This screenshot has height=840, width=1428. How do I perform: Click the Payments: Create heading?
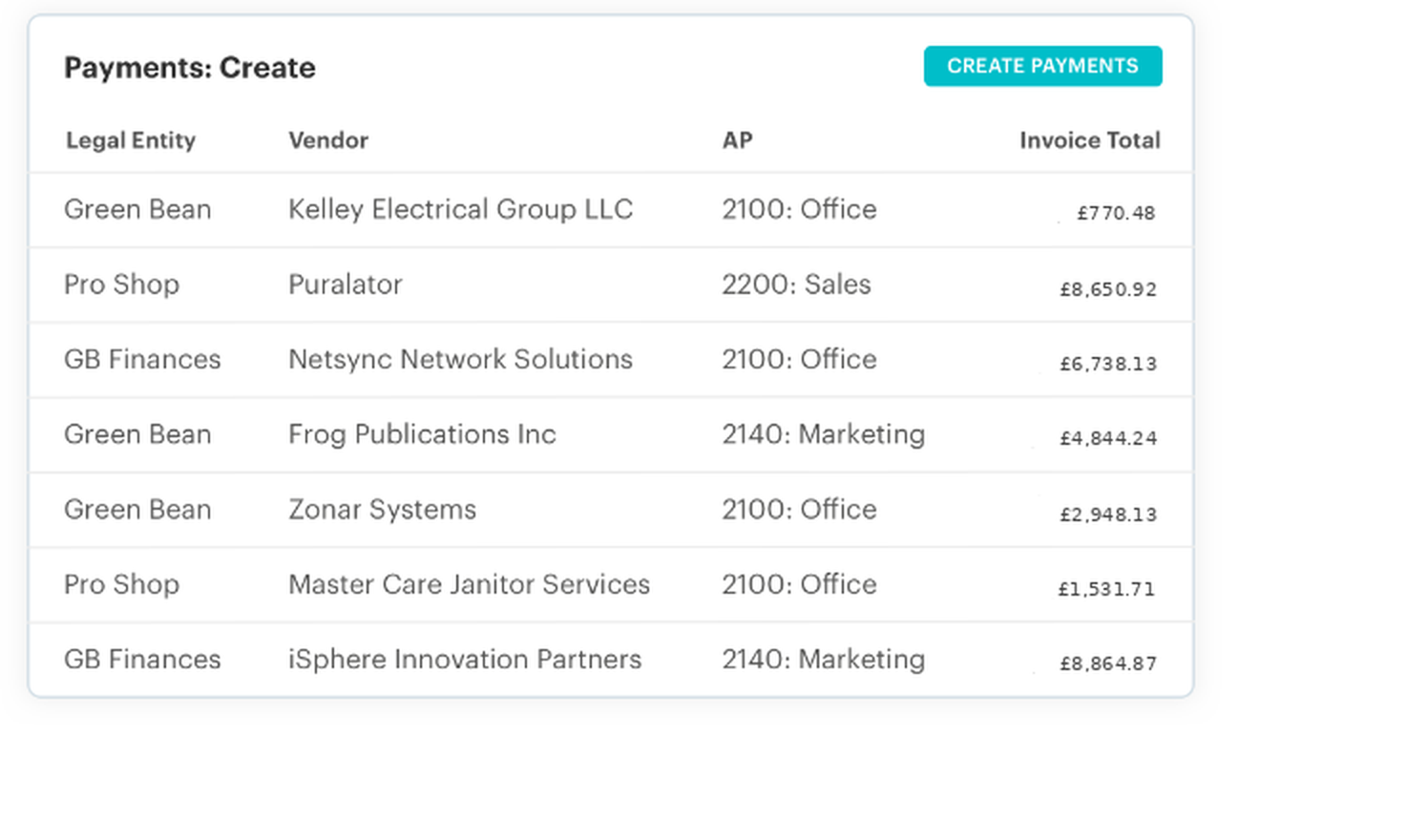pos(190,68)
